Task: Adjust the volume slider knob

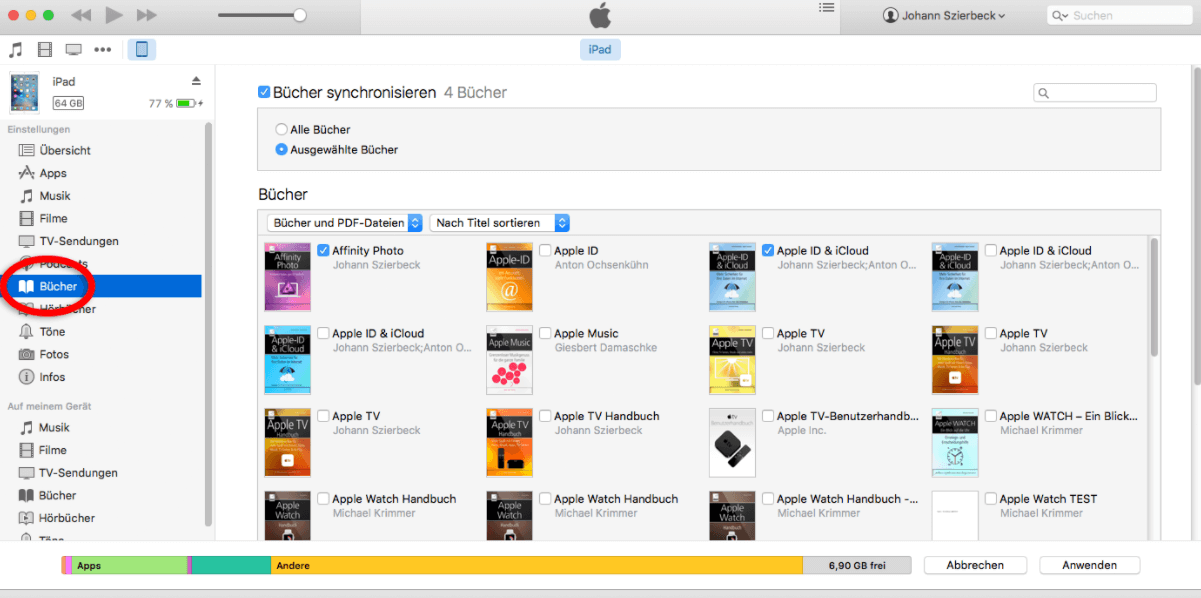Action: coord(299,15)
